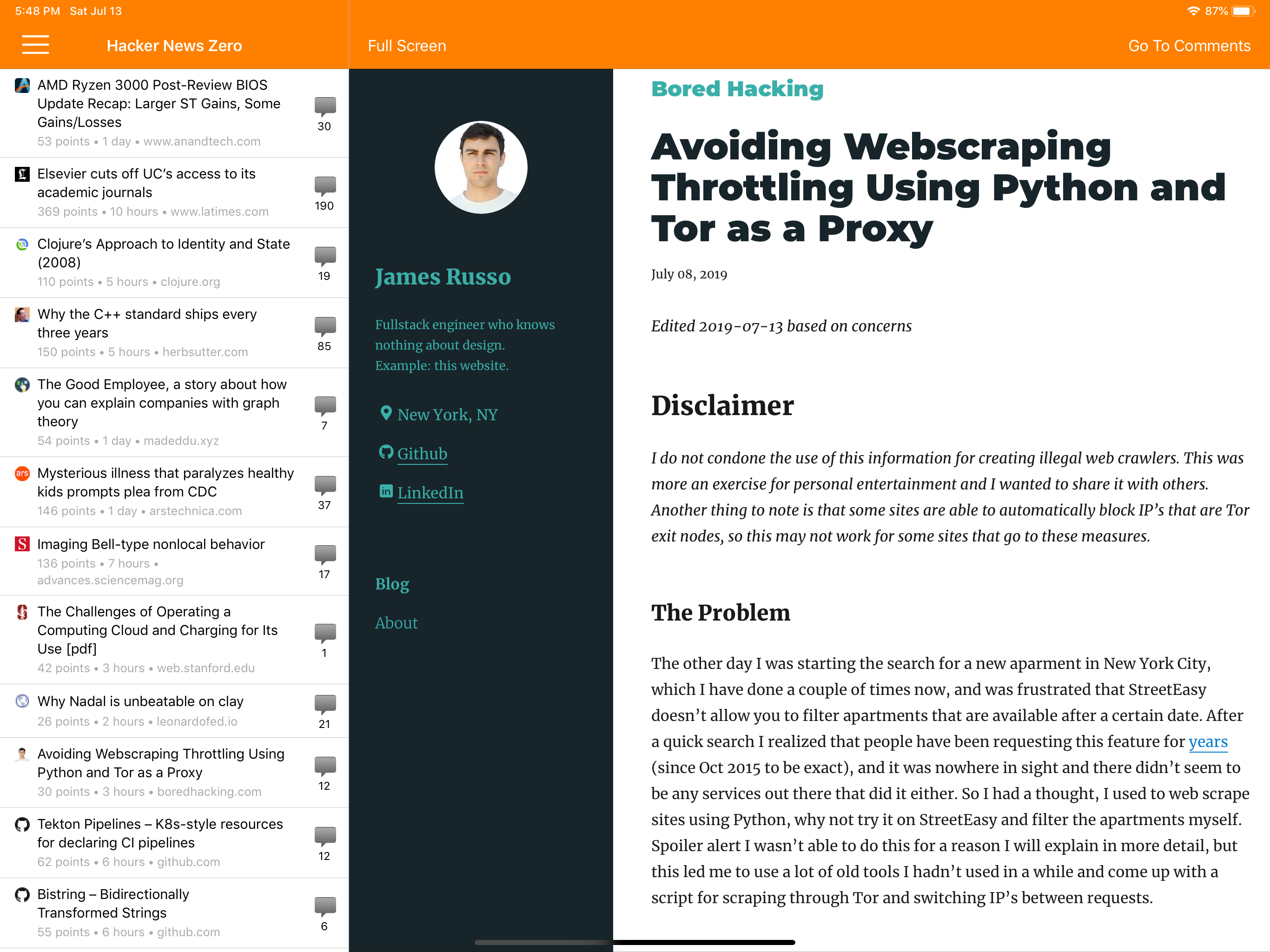Image resolution: width=1270 pixels, height=952 pixels.
Task: Click the James Russo name heading
Action: point(443,277)
